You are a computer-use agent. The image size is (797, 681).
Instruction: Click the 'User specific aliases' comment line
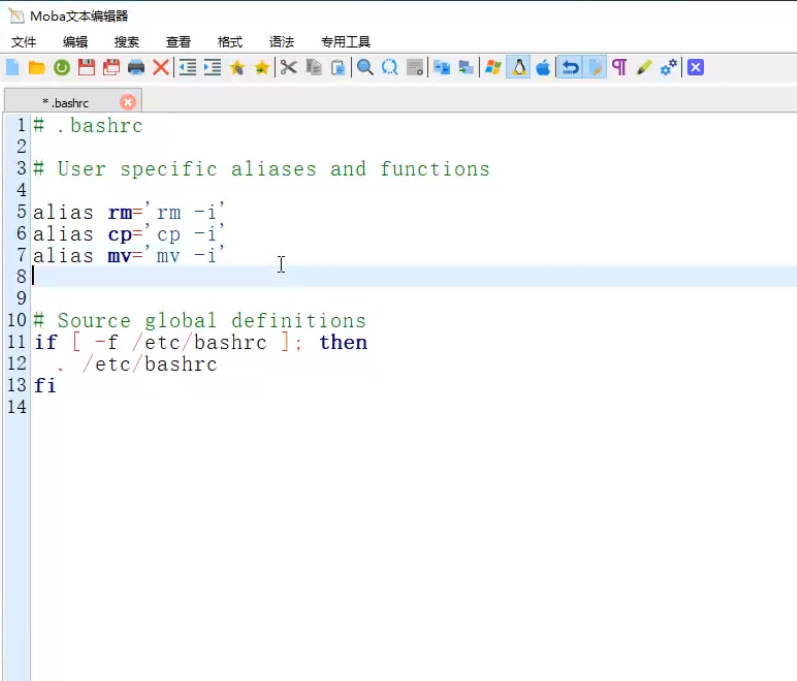[262, 169]
